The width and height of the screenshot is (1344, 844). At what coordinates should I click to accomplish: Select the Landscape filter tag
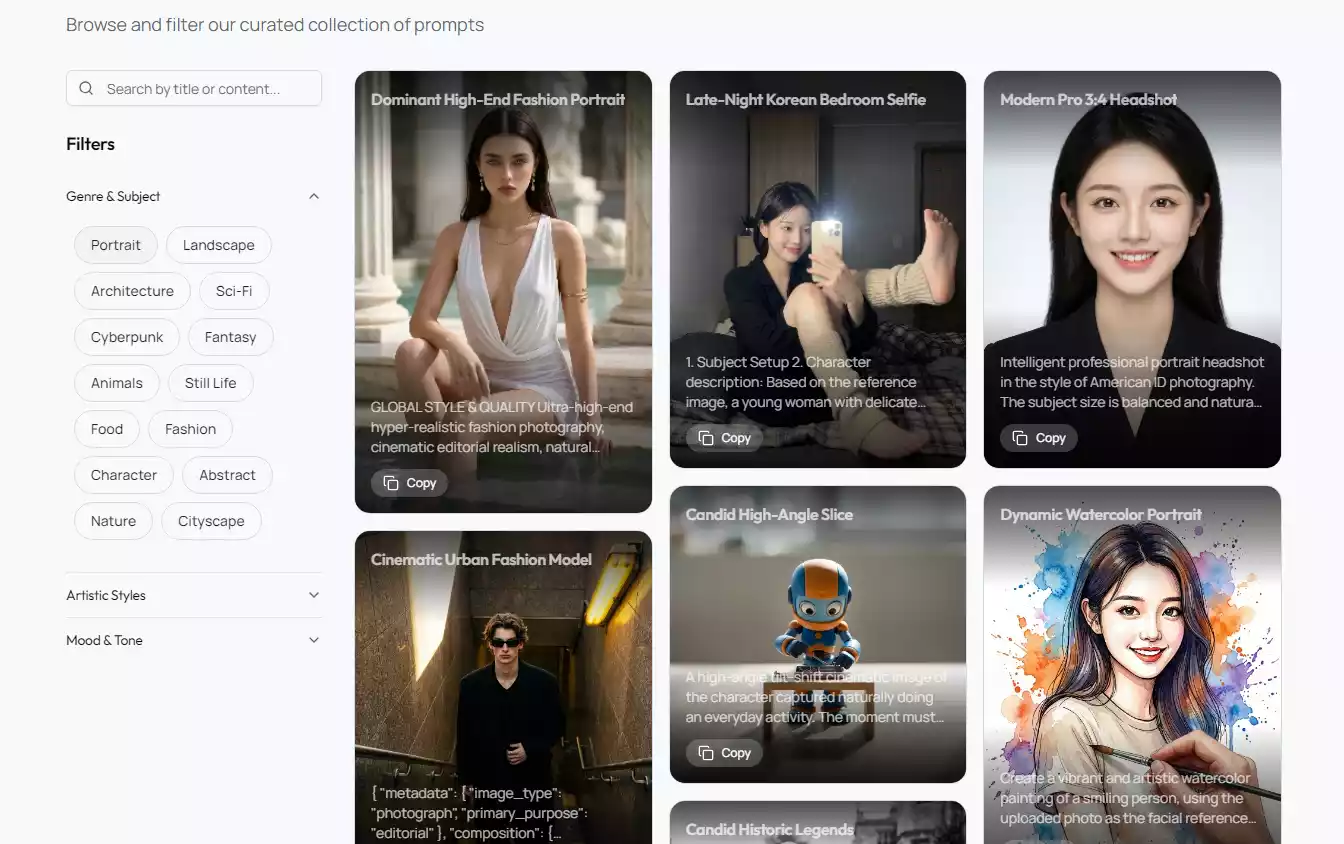(x=218, y=245)
